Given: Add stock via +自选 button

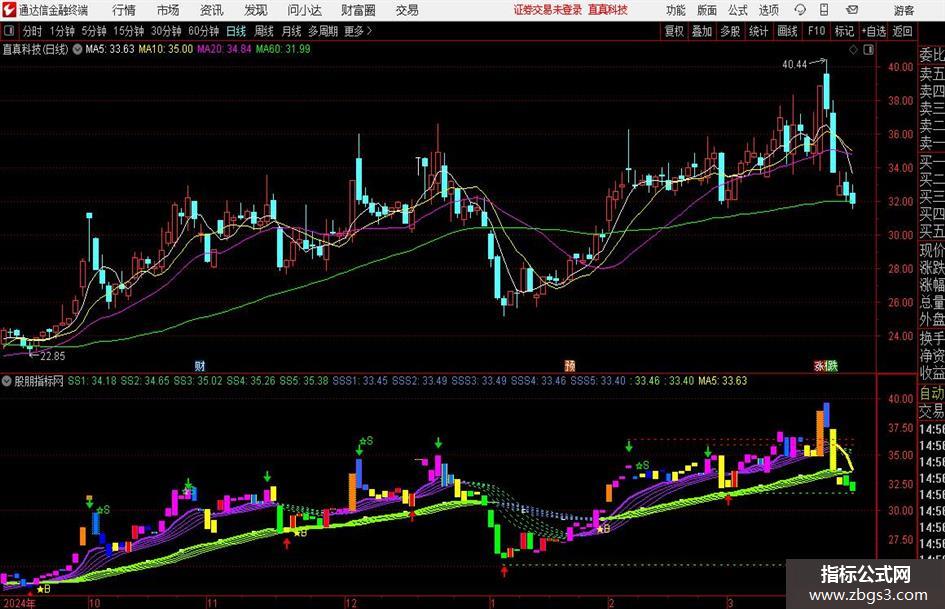Looking at the screenshot, I should pyautogui.click(x=874, y=31).
